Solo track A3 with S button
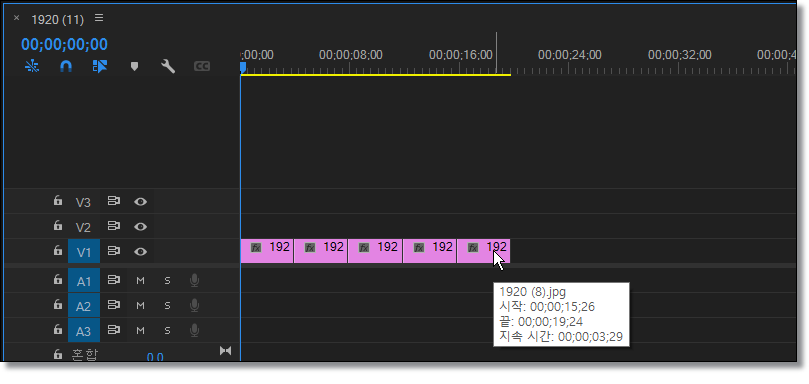 tap(167, 330)
